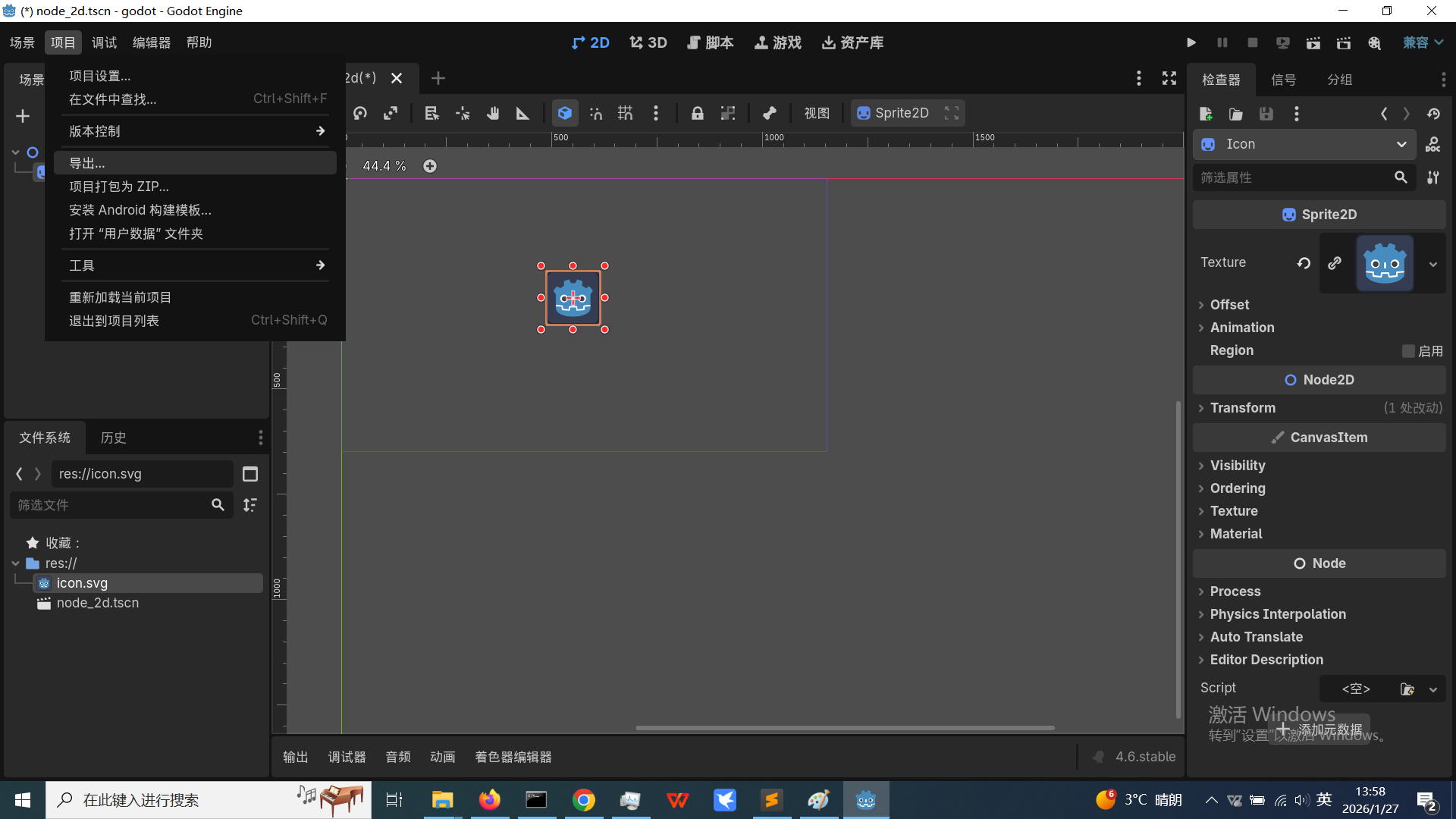This screenshot has width=1456, height=819.
Task: Toggle smart snap toolbar button
Action: coord(596,113)
